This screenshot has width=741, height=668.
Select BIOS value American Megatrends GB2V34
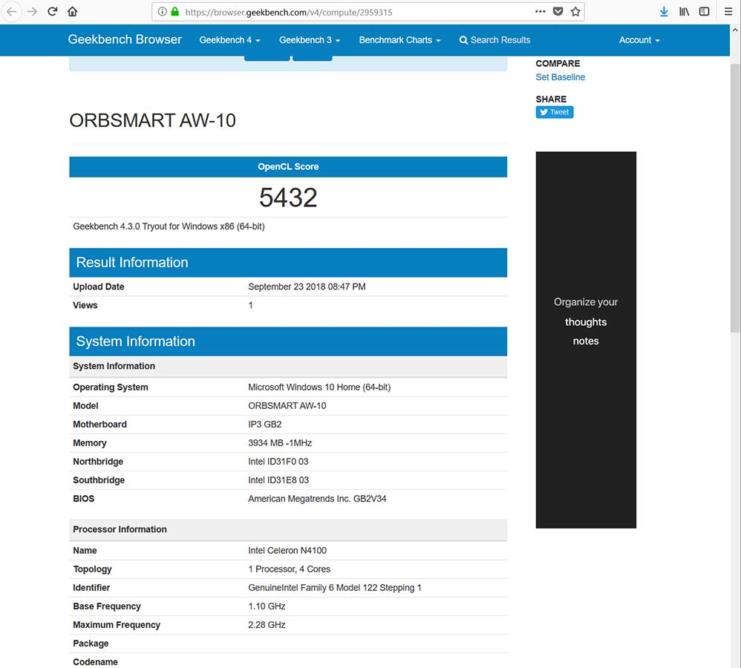pyautogui.click(x=317, y=498)
